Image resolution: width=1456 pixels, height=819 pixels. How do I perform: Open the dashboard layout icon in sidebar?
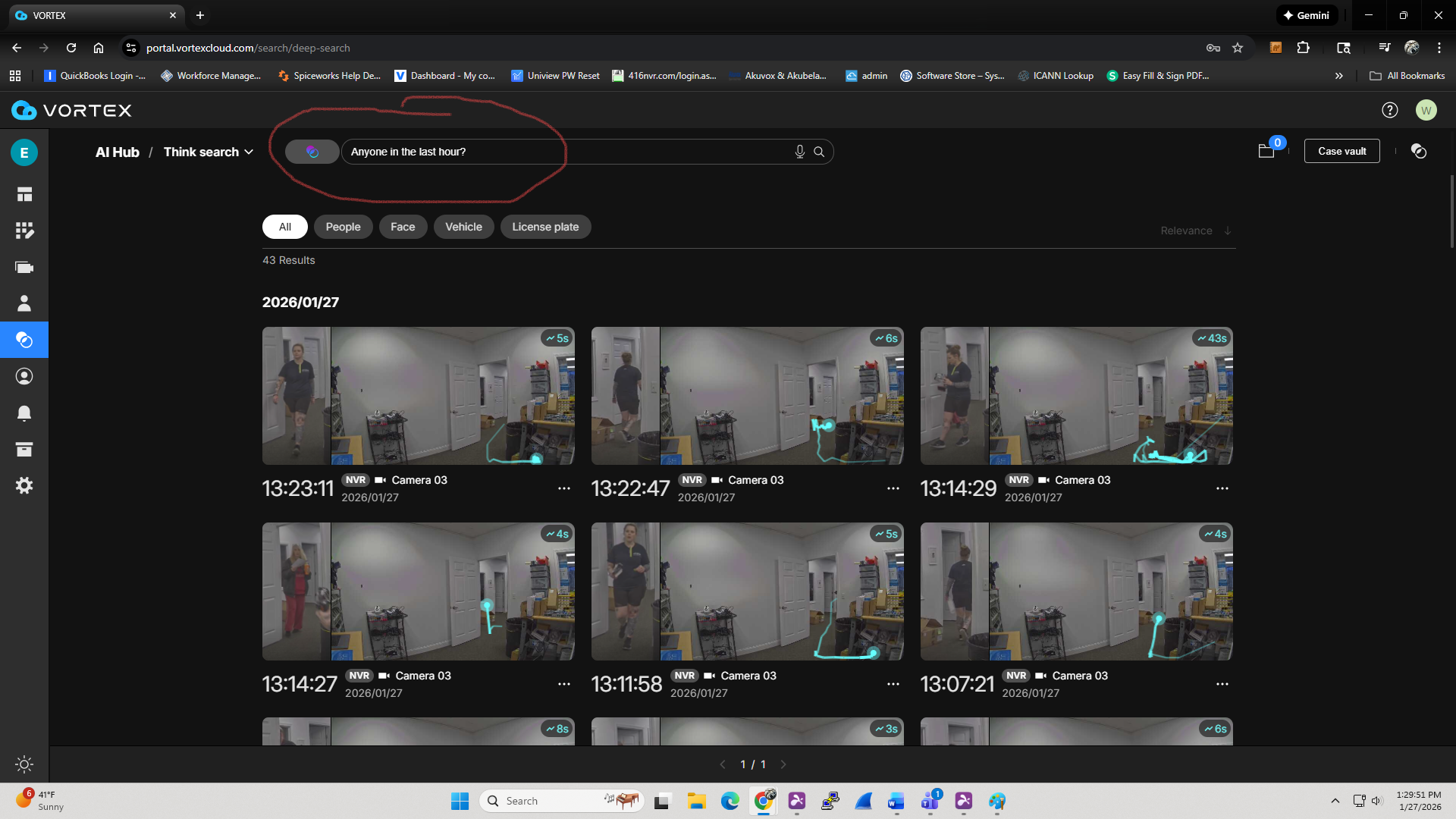coord(24,195)
